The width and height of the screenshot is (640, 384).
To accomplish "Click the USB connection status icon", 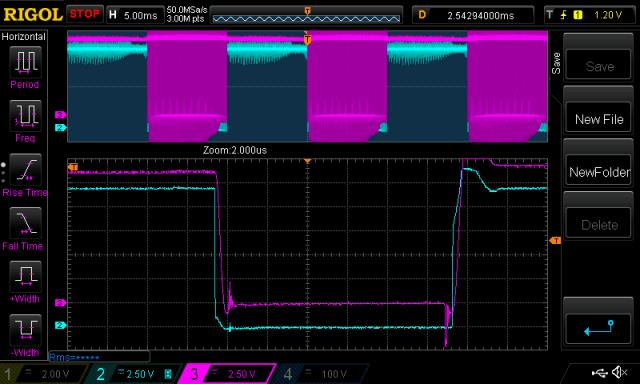I will (x=599, y=373).
